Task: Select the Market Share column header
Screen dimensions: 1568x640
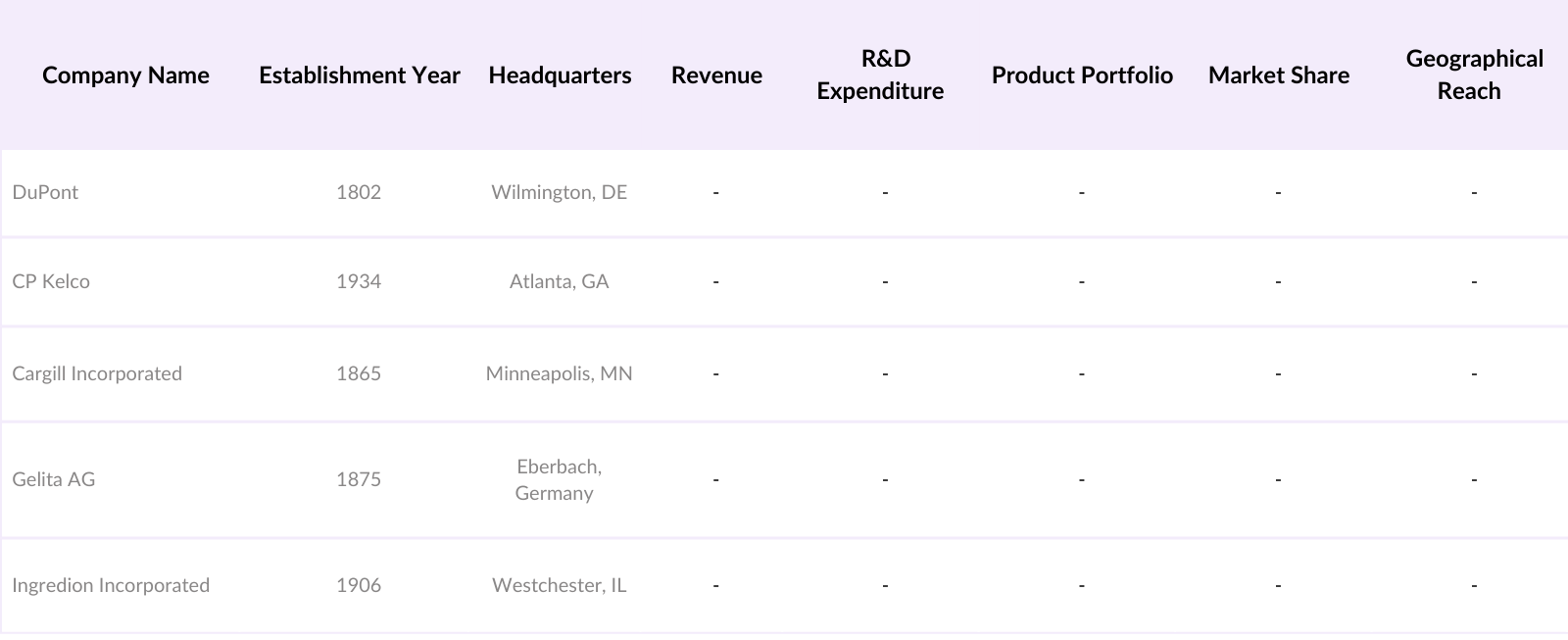Action: tap(1278, 75)
